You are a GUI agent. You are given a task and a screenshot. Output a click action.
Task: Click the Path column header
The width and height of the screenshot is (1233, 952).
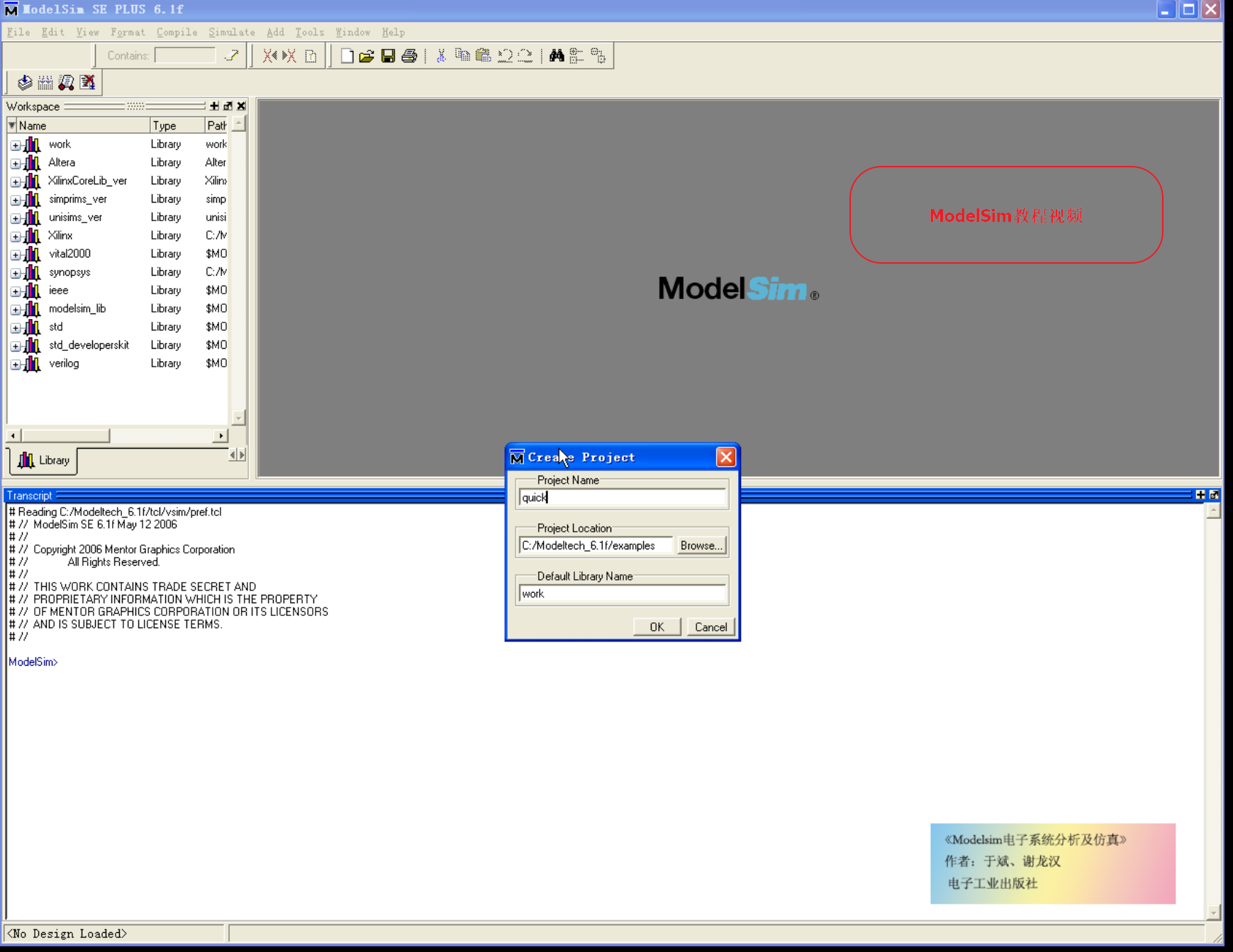pos(216,125)
